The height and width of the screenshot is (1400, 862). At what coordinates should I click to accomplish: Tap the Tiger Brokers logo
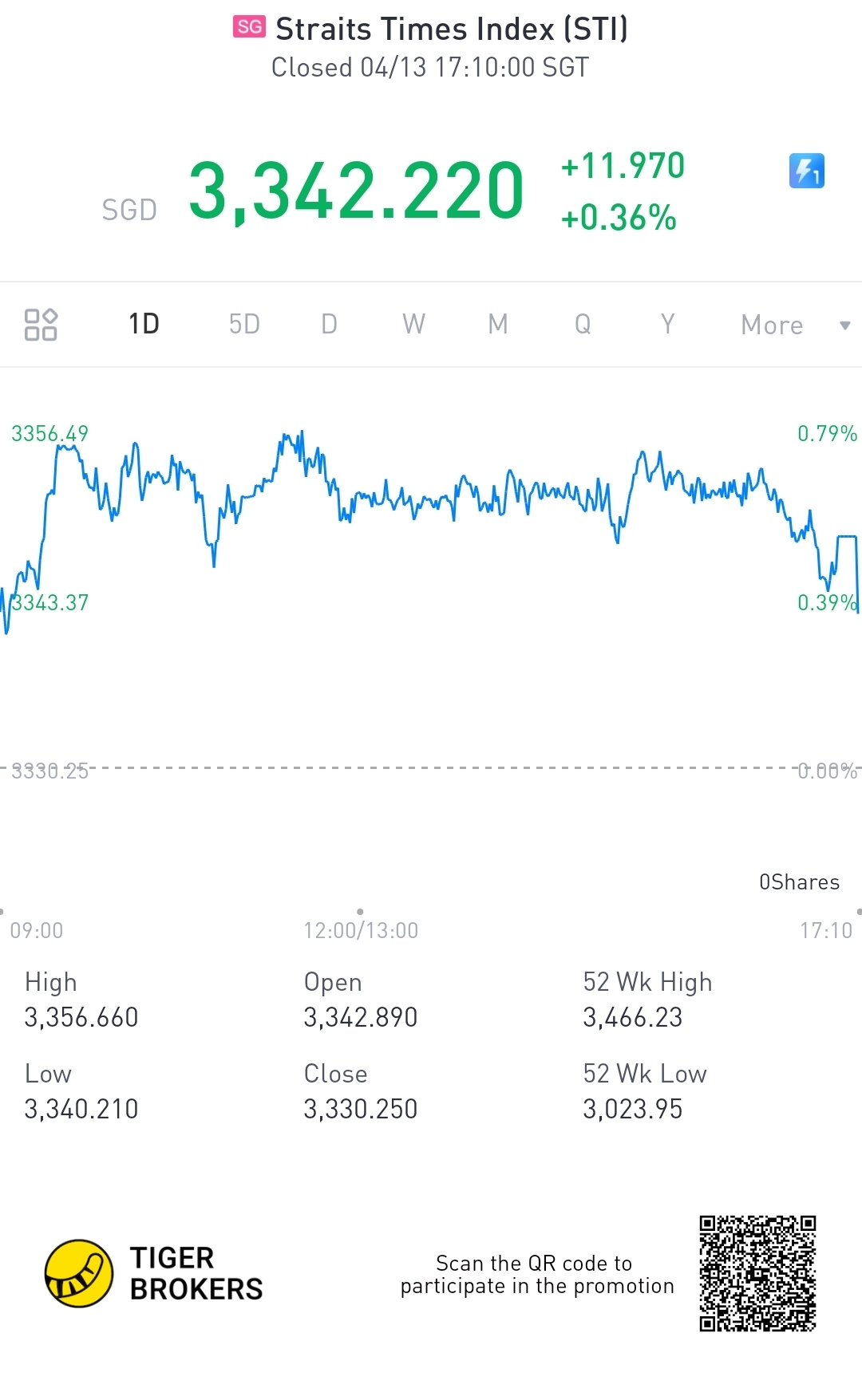pos(78,1274)
